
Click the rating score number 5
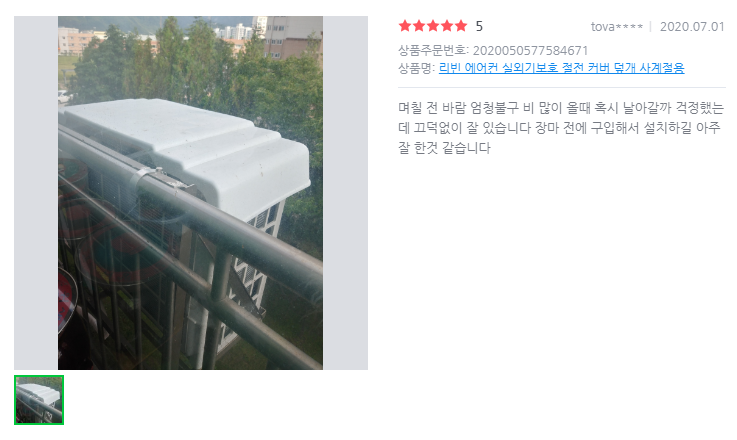click(479, 26)
